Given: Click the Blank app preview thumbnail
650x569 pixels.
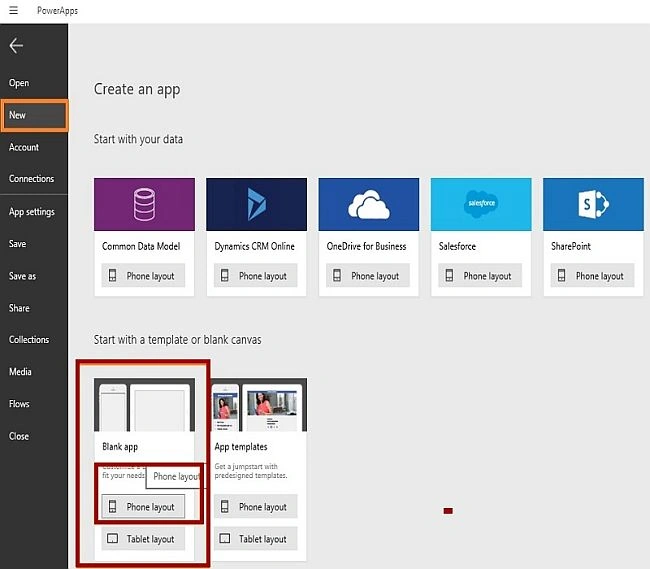Looking at the screenshot, I should [x=144, y=404].
